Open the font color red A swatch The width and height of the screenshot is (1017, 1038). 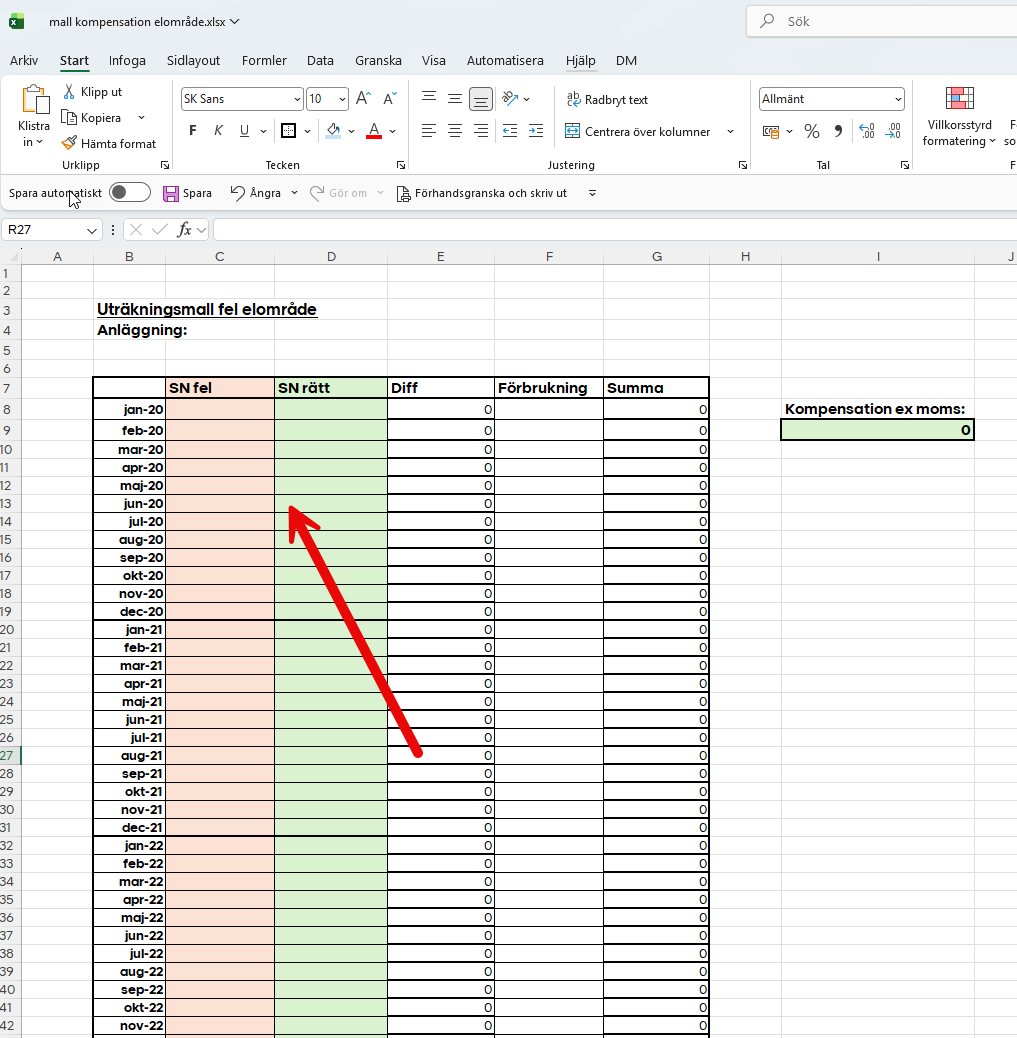click(x=374, y=131)
